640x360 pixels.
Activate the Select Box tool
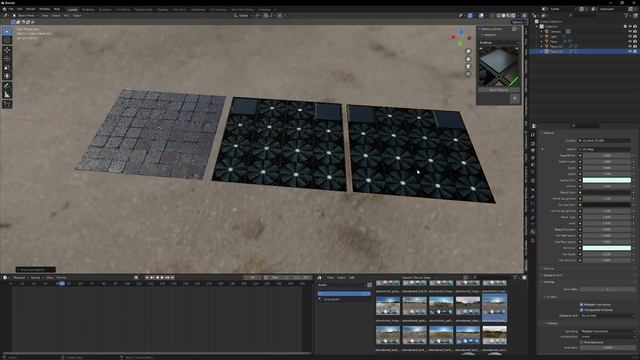point(7,31)
